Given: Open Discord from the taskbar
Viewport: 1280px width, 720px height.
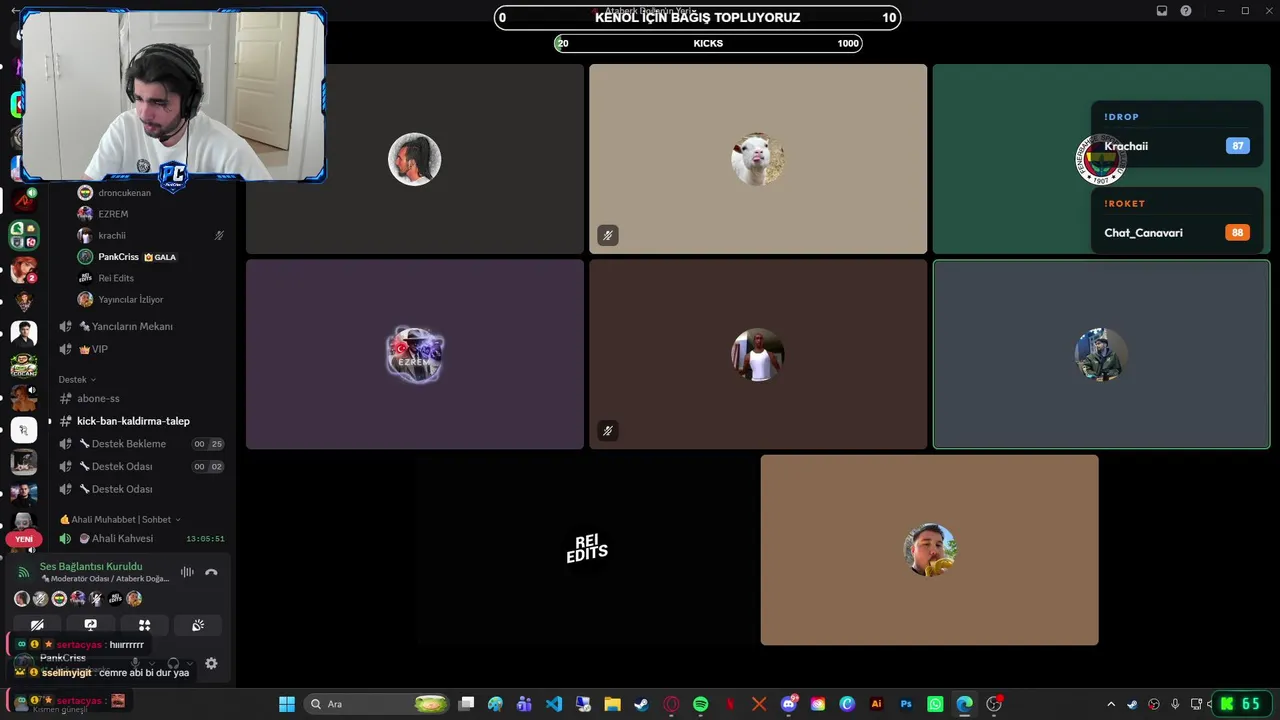Looking at the screenshot, I should [789, 704].
